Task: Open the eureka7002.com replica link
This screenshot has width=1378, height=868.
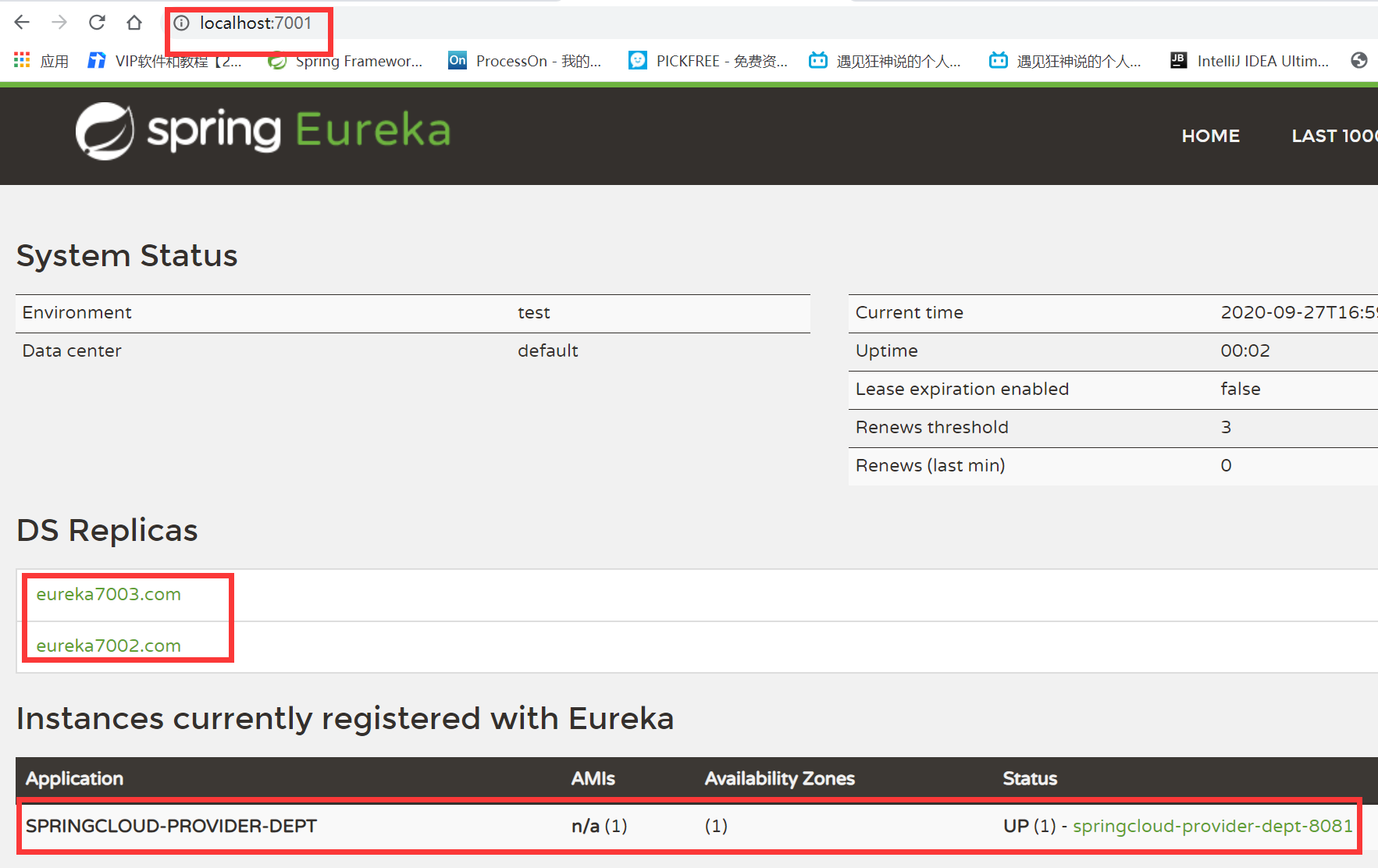Action: click(109, 646)
